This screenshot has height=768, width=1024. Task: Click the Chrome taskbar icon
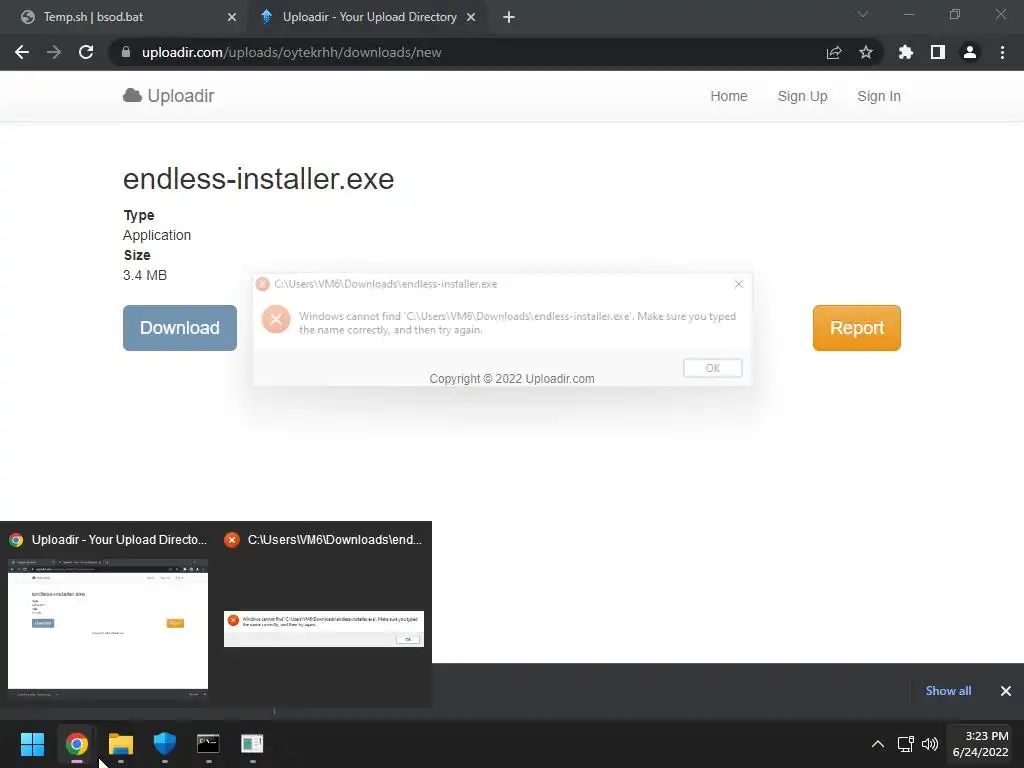[76, 744]
